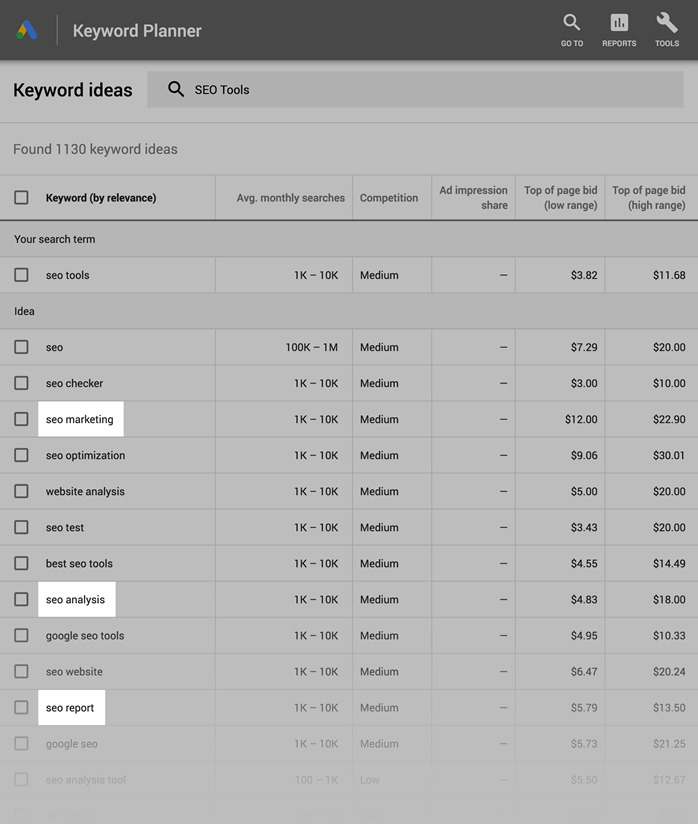This screenshot has height=824, width=698.
Task: Click the seo optimization keyword
Action: click(x=85, y=456)
